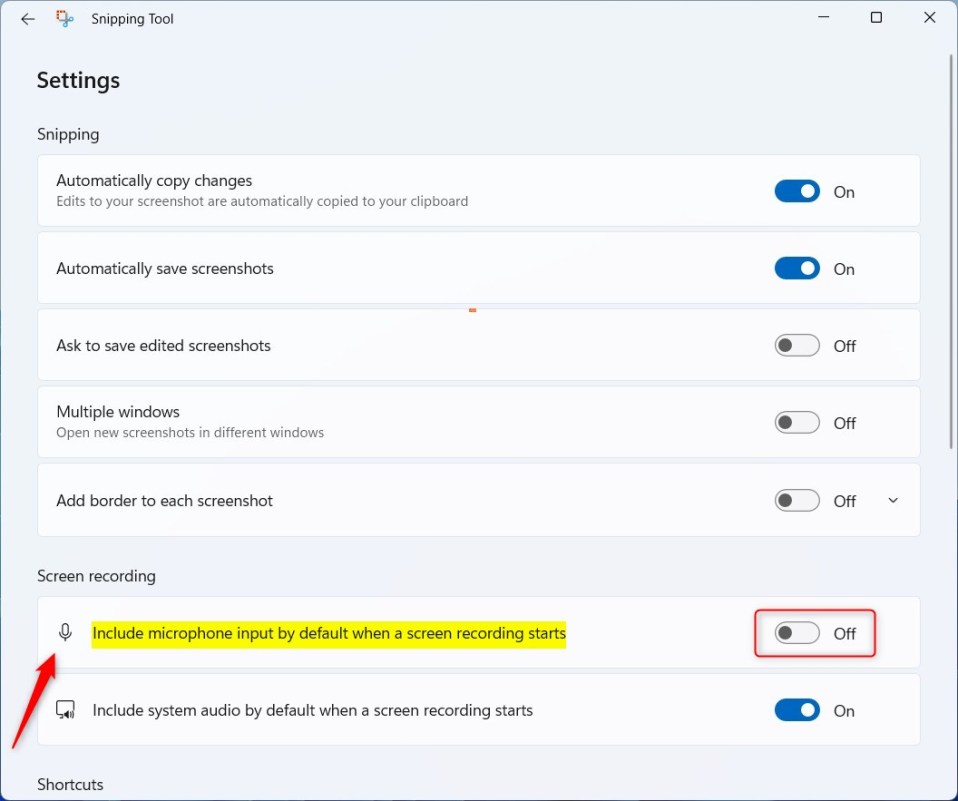Expand the Add border options chevron
Screen dimensions: 958x801
(893, 500)
